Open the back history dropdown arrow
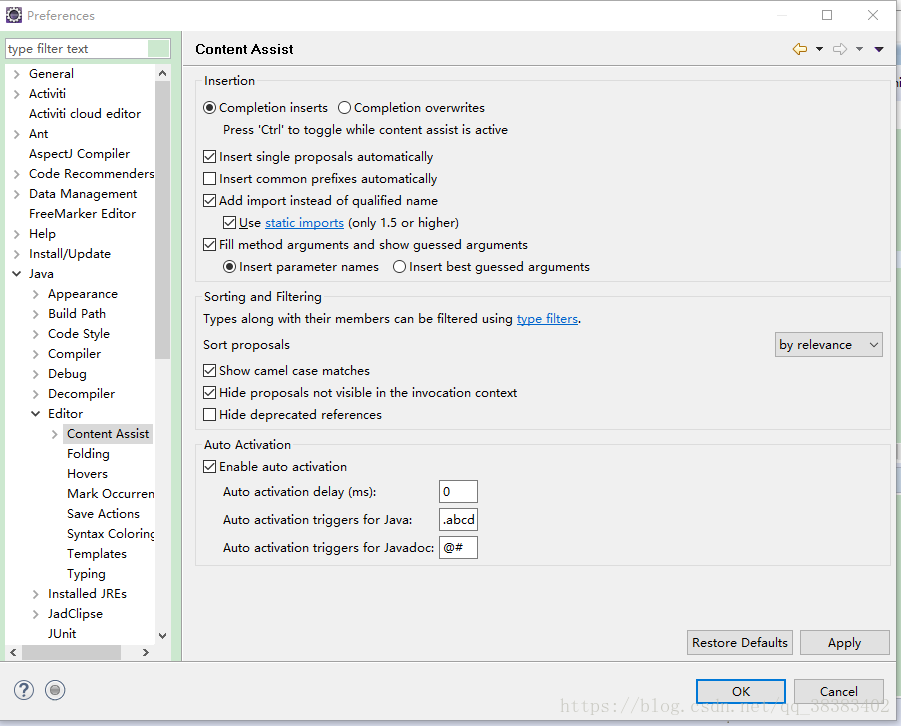 pyautogui.click(x=819, y=49)
